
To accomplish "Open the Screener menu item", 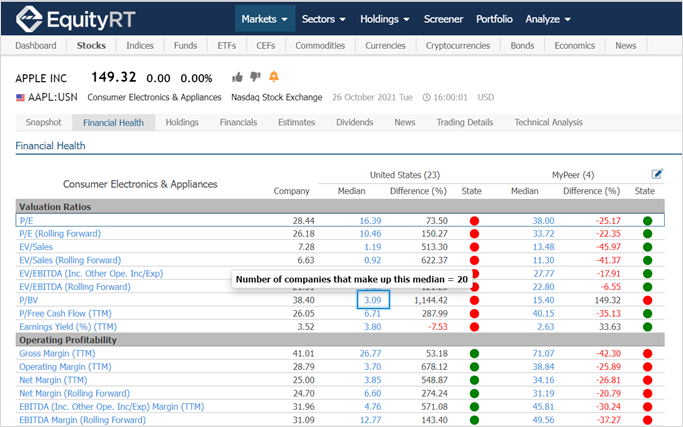I will 443,19.
